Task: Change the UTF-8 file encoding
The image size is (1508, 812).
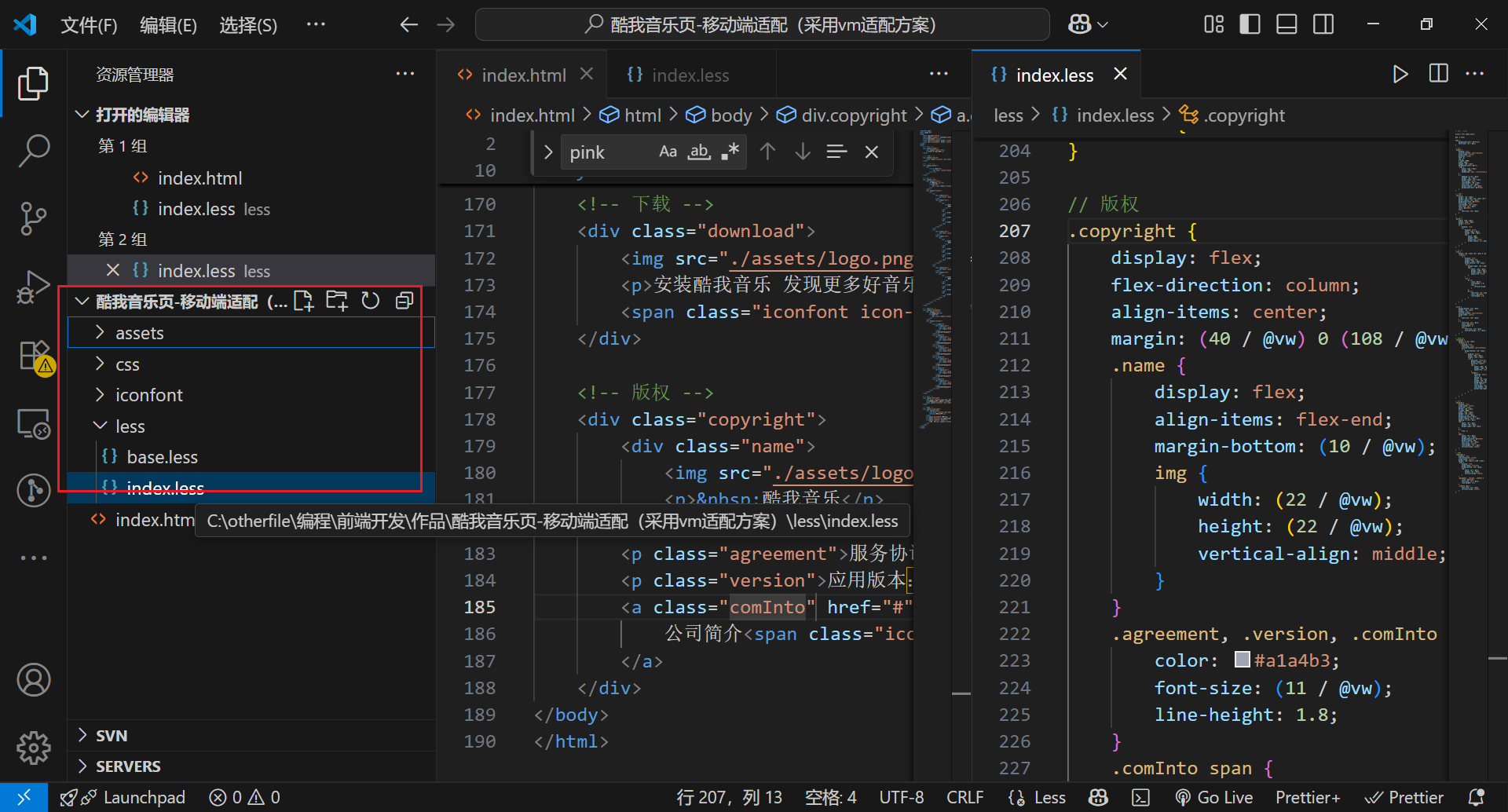Action: 901,798
